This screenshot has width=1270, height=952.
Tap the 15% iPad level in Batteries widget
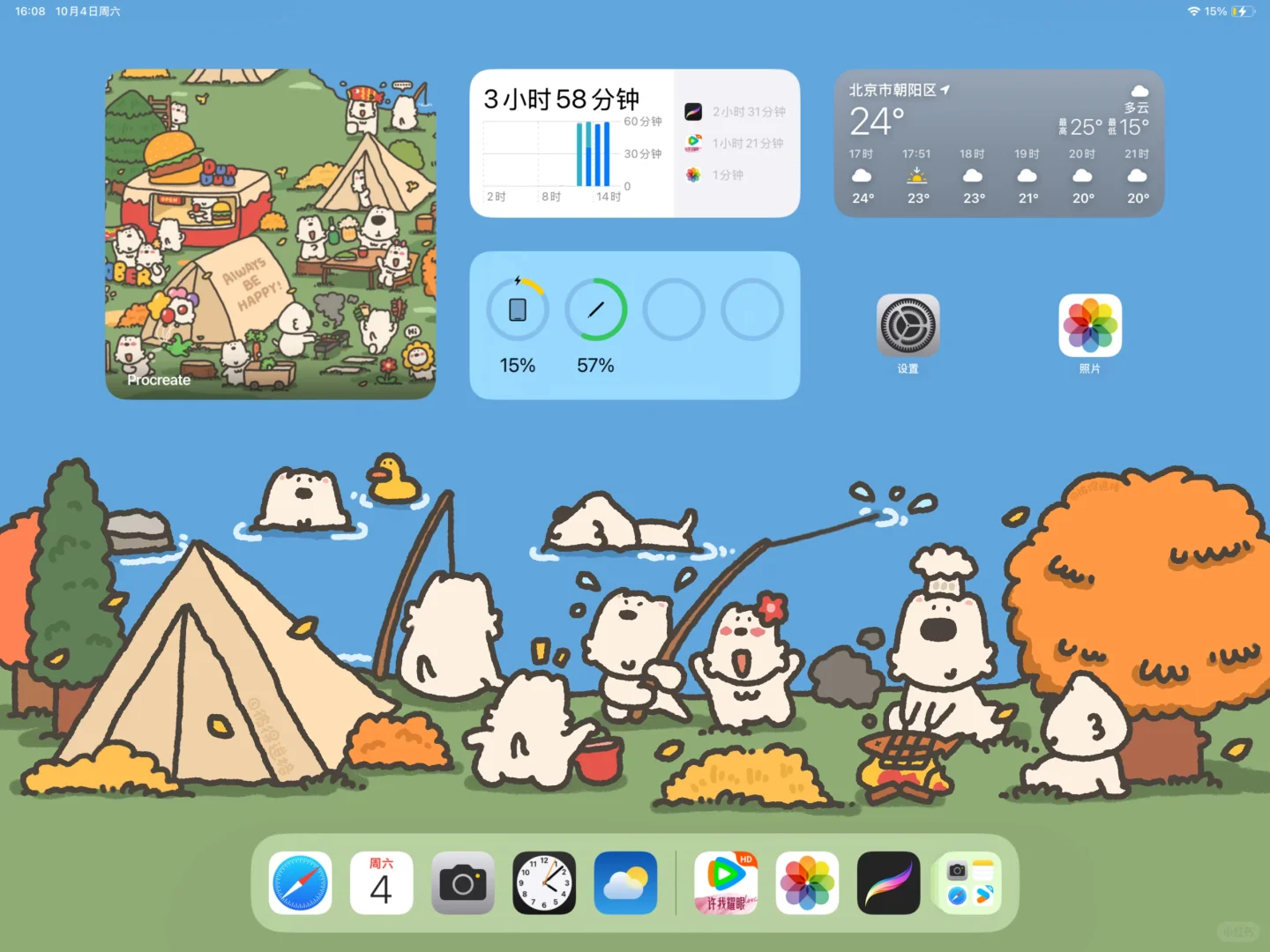(x=518, y=365)
